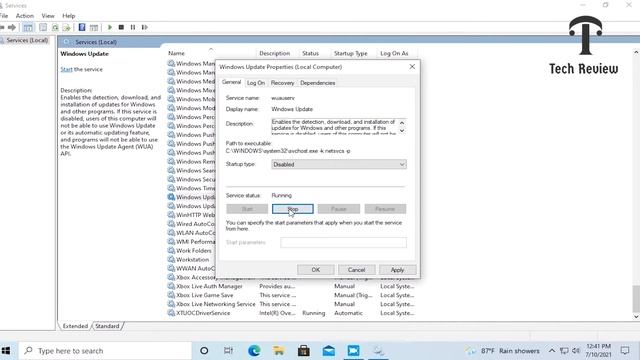This screenshot has width=640, height=360.
Task: Click the Restart Service toolbar icon
Action: coord(144,27)
